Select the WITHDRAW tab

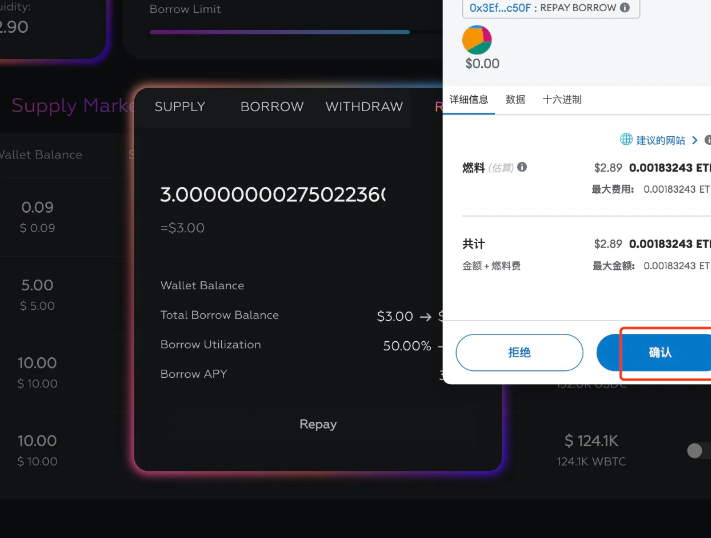tap(364, 107)
